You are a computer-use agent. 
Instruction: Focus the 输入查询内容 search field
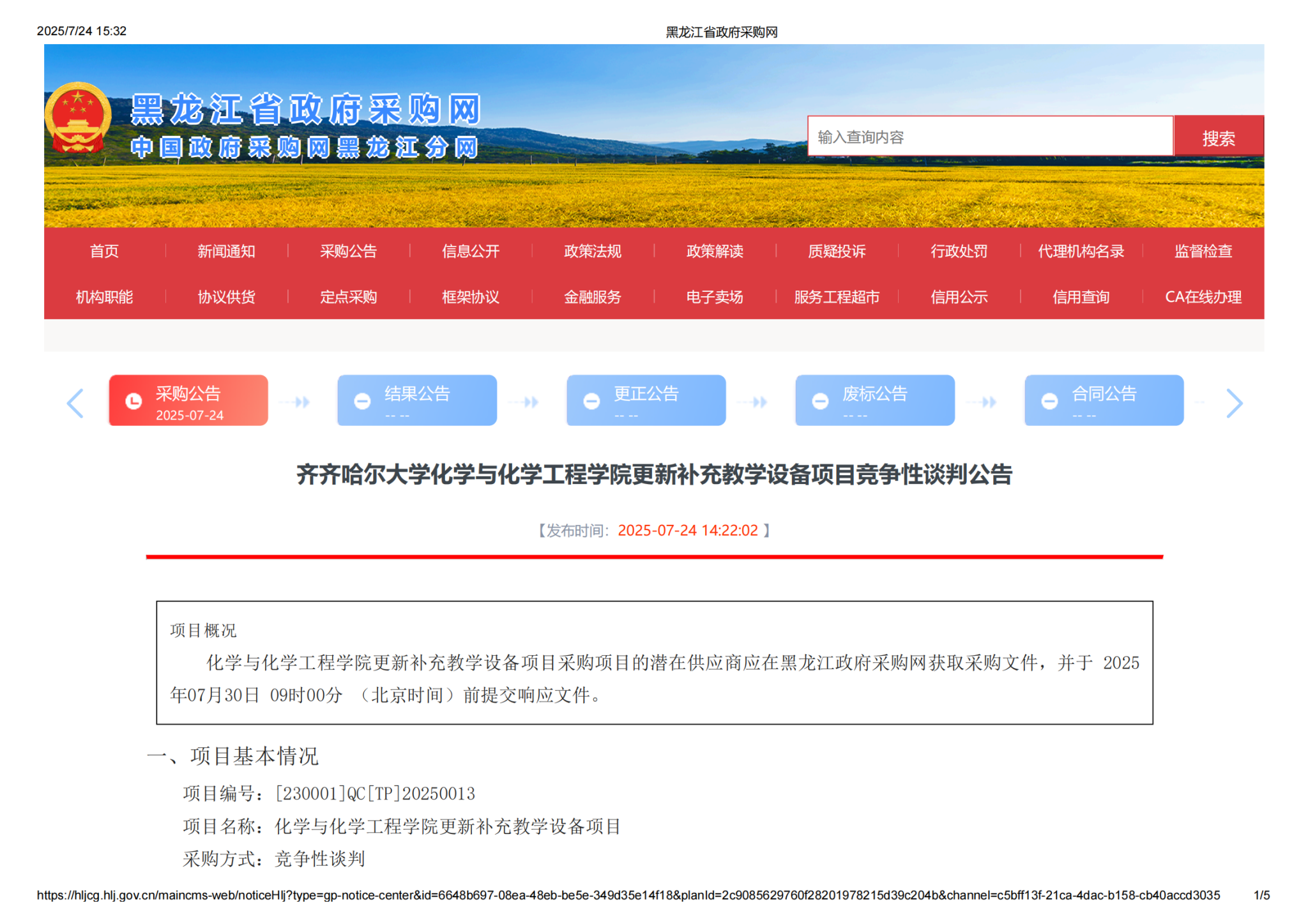[x=989, y=137]
